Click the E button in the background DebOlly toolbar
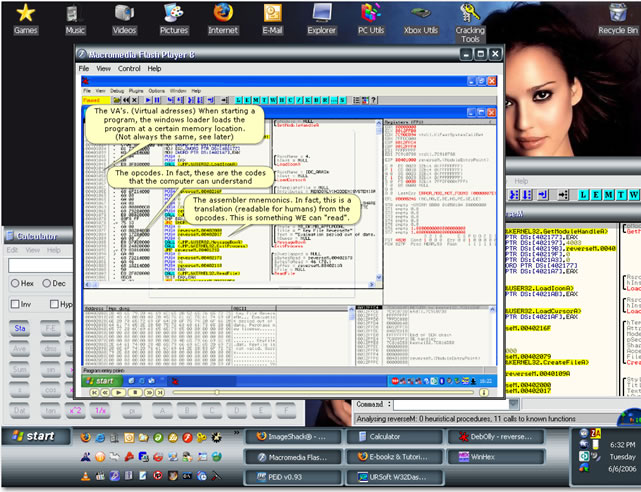The width and height of the screenshot is (641, 492). (596, 195)
